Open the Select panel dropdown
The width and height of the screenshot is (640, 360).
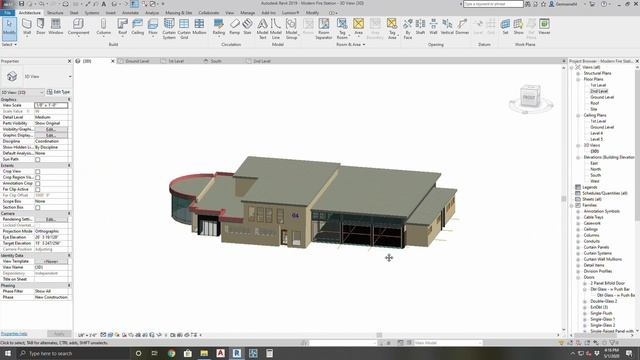click(x=9, y=44)
